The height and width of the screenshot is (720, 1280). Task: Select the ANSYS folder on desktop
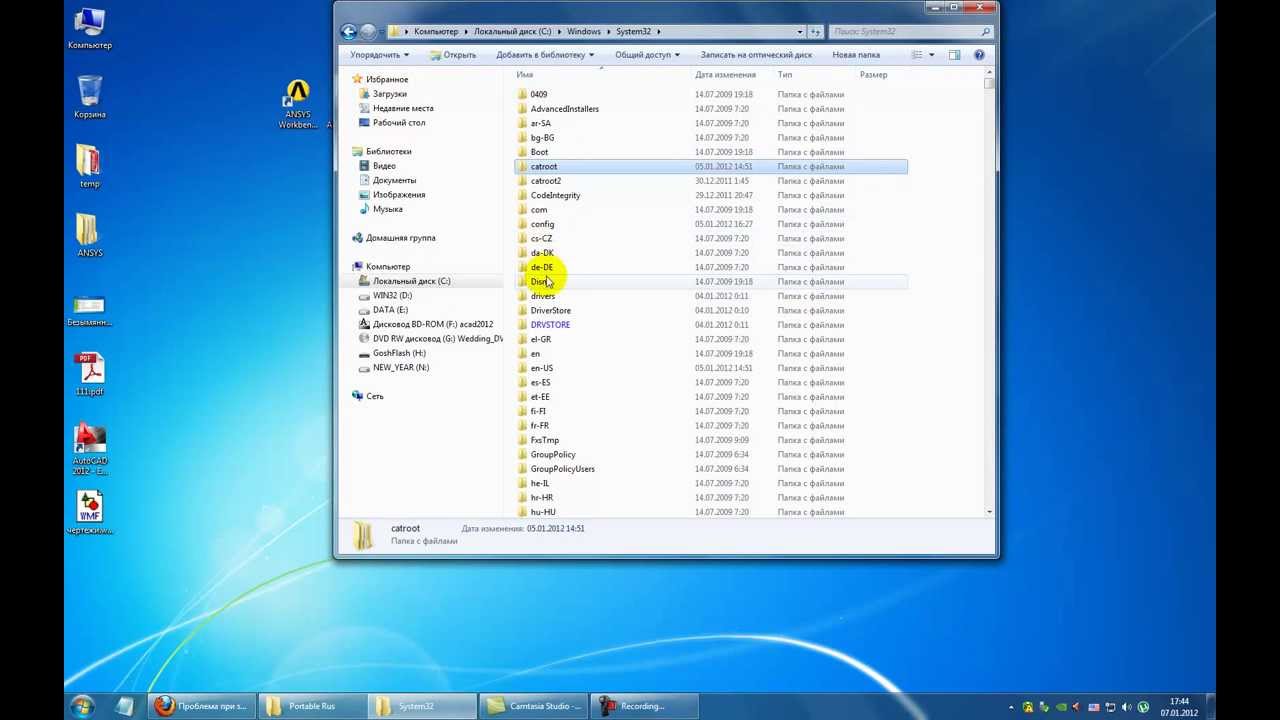[89, 236]
